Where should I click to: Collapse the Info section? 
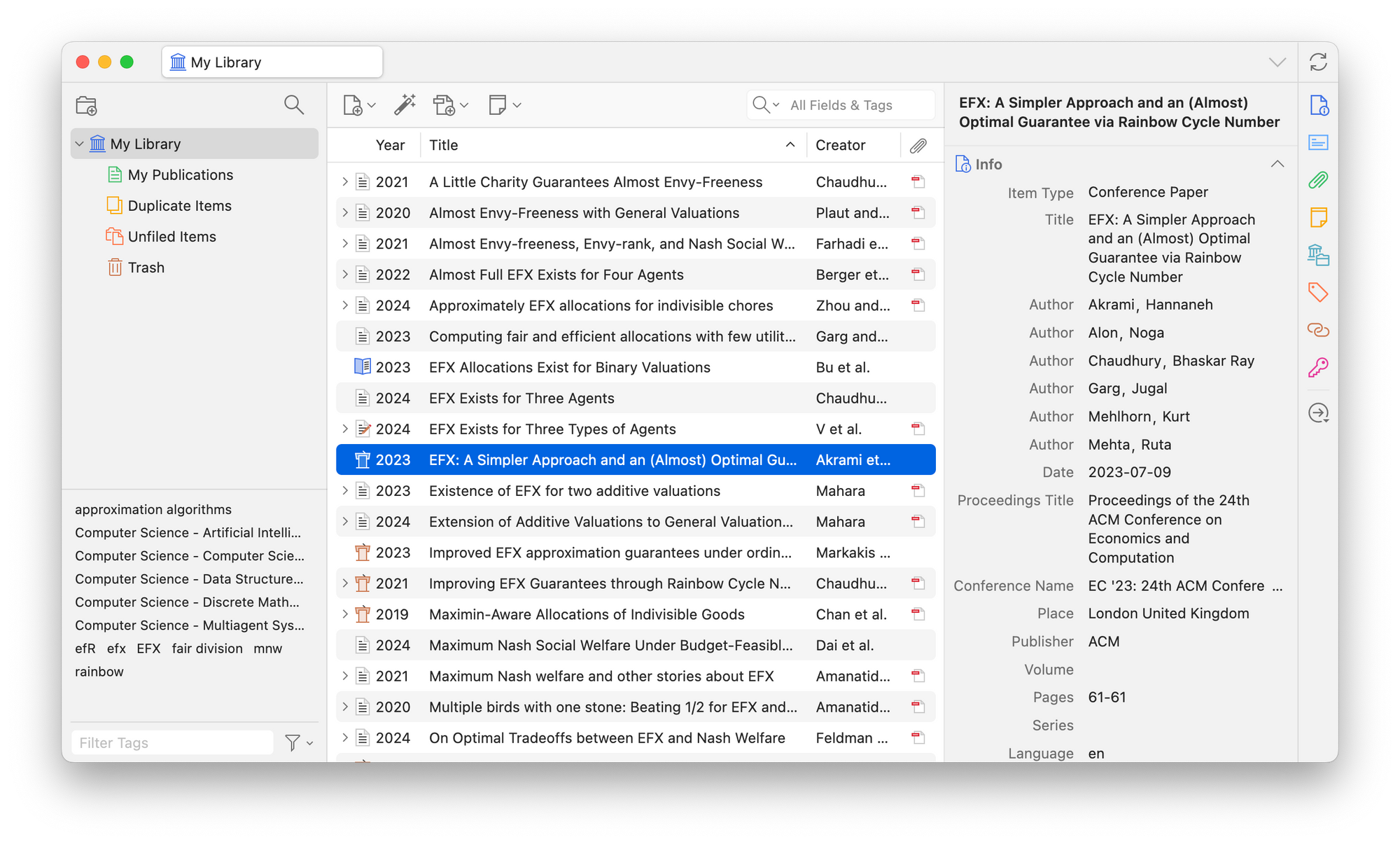[1277, 164]
